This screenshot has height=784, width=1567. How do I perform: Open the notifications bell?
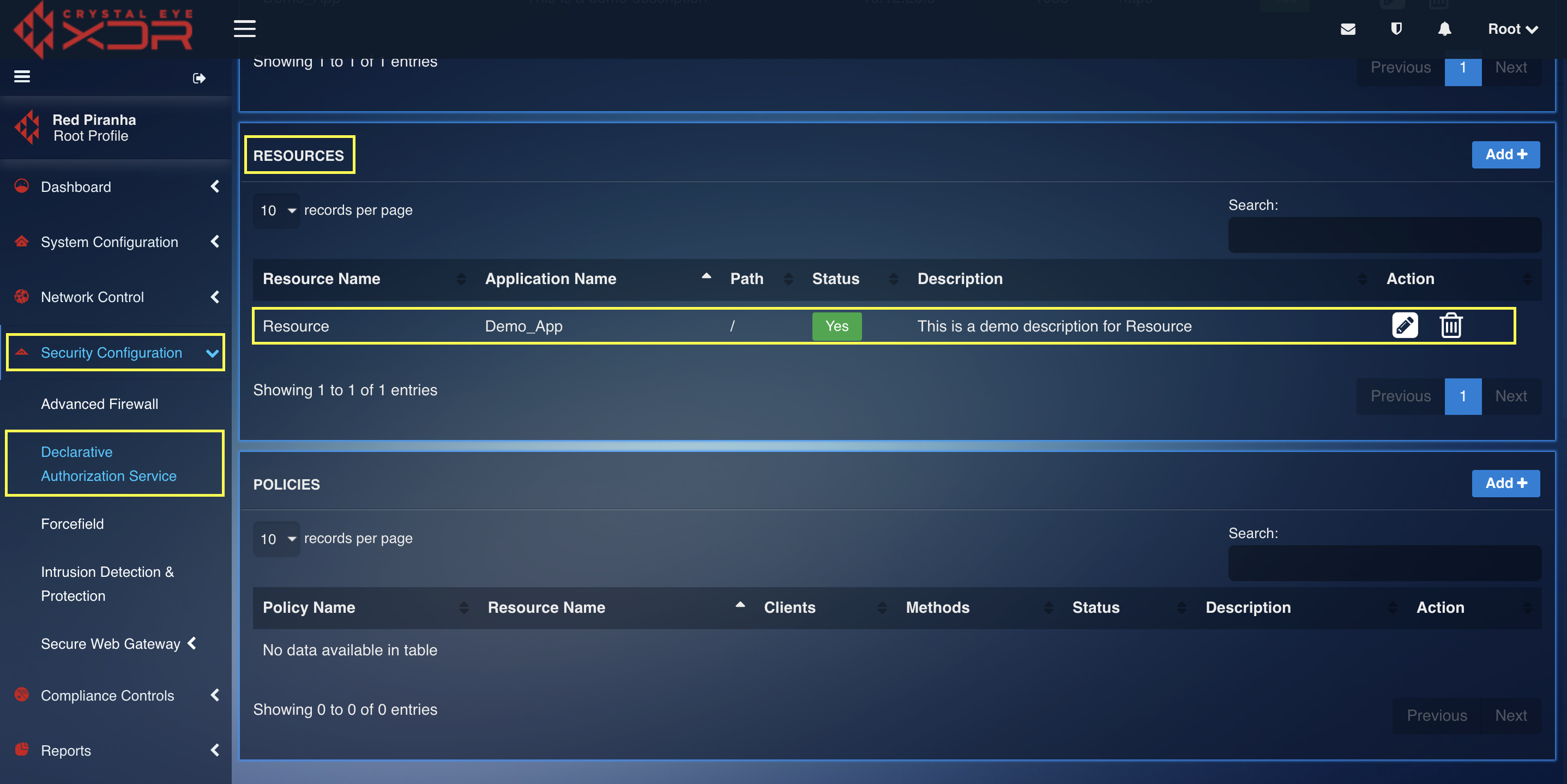(1444, 29)
